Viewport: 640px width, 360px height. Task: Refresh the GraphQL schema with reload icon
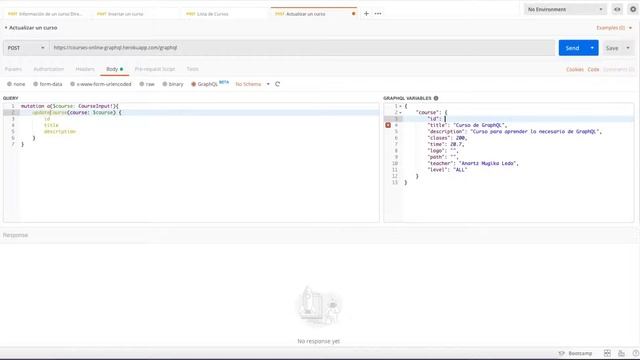coord(278,84)
